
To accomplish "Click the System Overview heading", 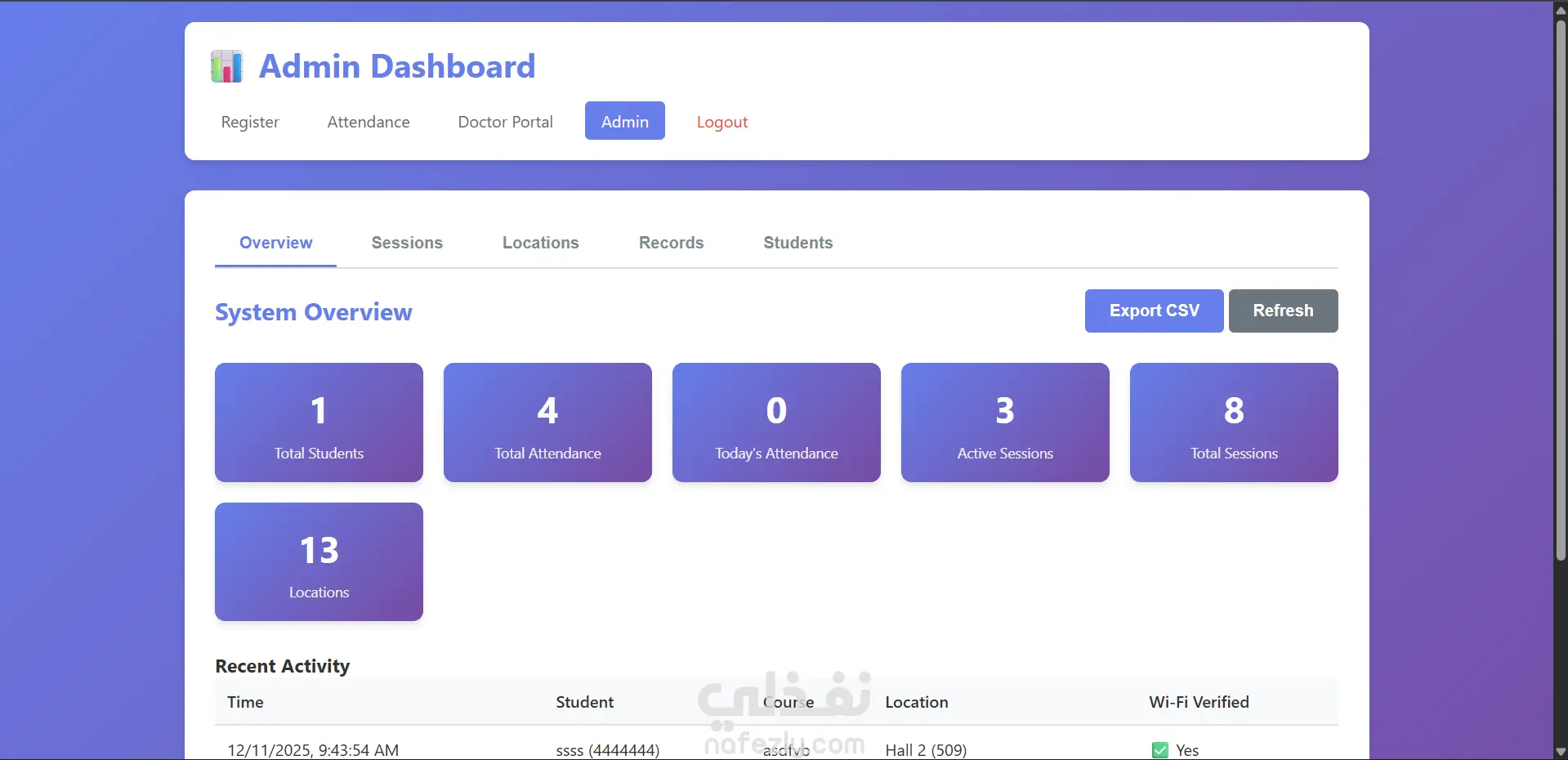I will 314,312.
